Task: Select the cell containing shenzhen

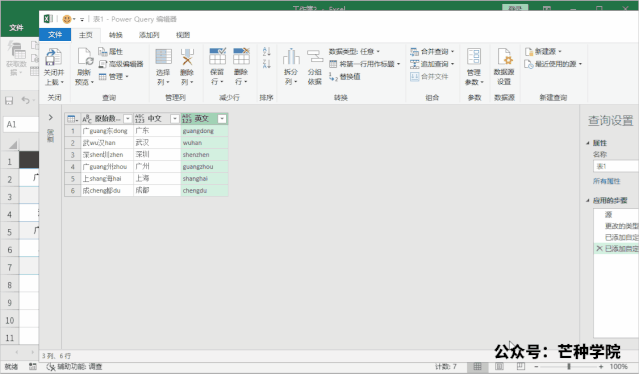Action: (x=204, y=154)
